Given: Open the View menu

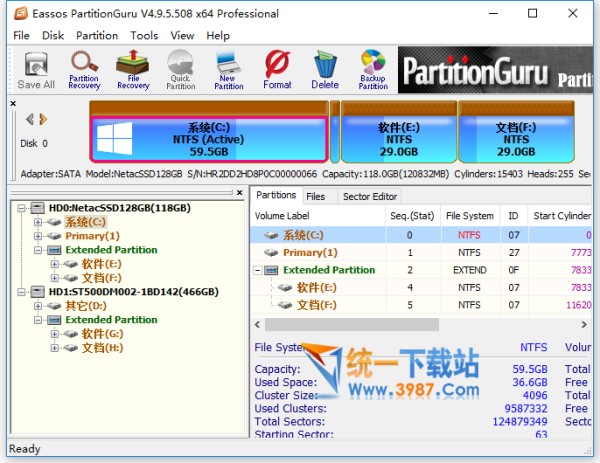Looking at the screenshot, I should pyautogui.click(x=182, y=36).
